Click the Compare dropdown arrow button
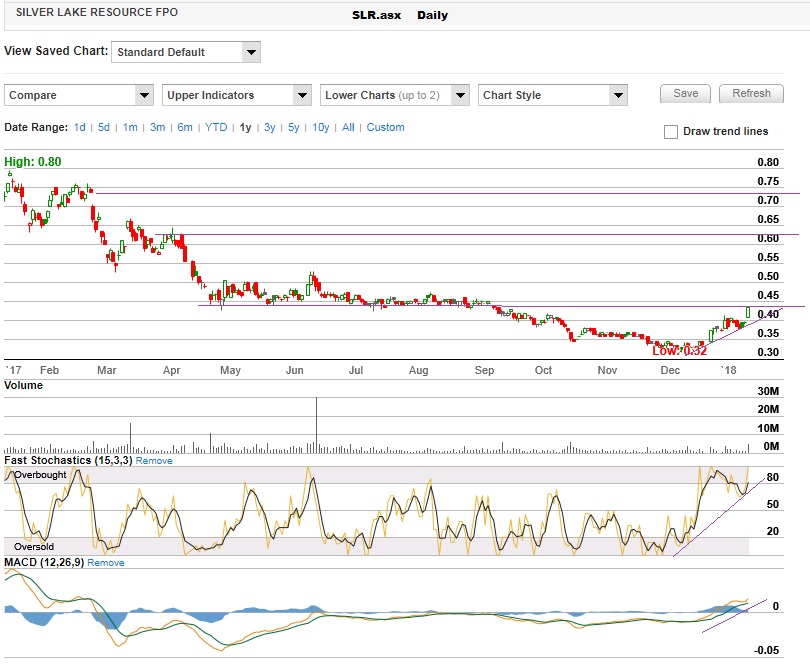 click(x=144, y=96)
